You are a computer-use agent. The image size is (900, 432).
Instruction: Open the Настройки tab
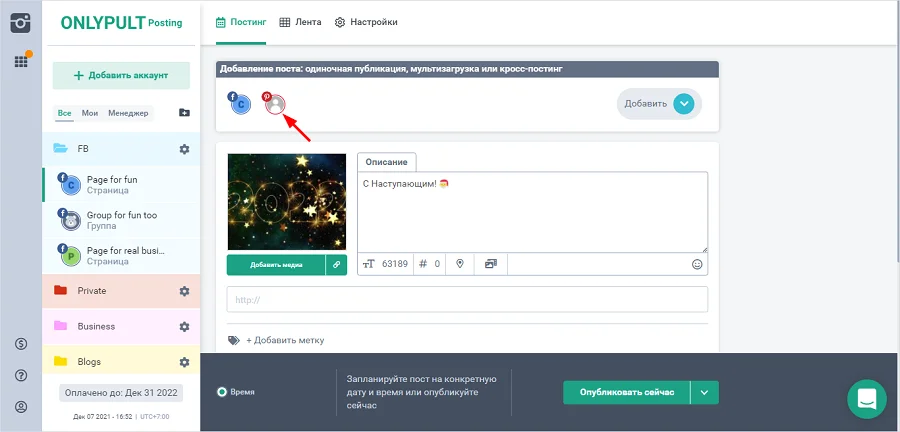click(x=365, y=22)
